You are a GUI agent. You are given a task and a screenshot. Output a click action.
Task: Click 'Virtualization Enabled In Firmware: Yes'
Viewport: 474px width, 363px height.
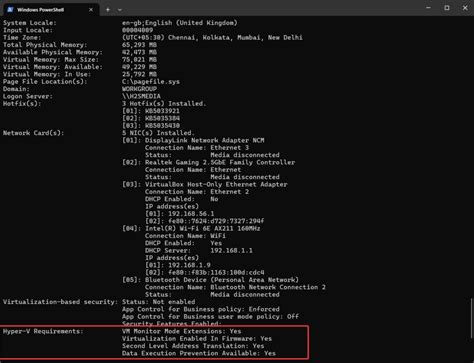point(197,338)
